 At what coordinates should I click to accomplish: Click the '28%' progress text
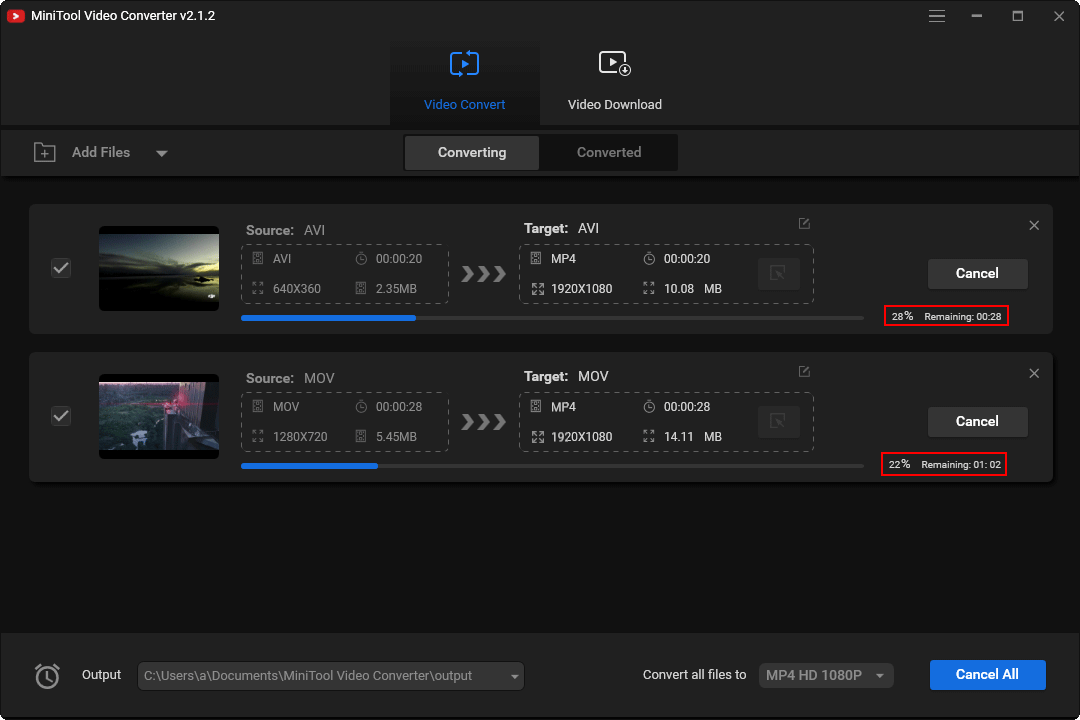pos(902,316)
